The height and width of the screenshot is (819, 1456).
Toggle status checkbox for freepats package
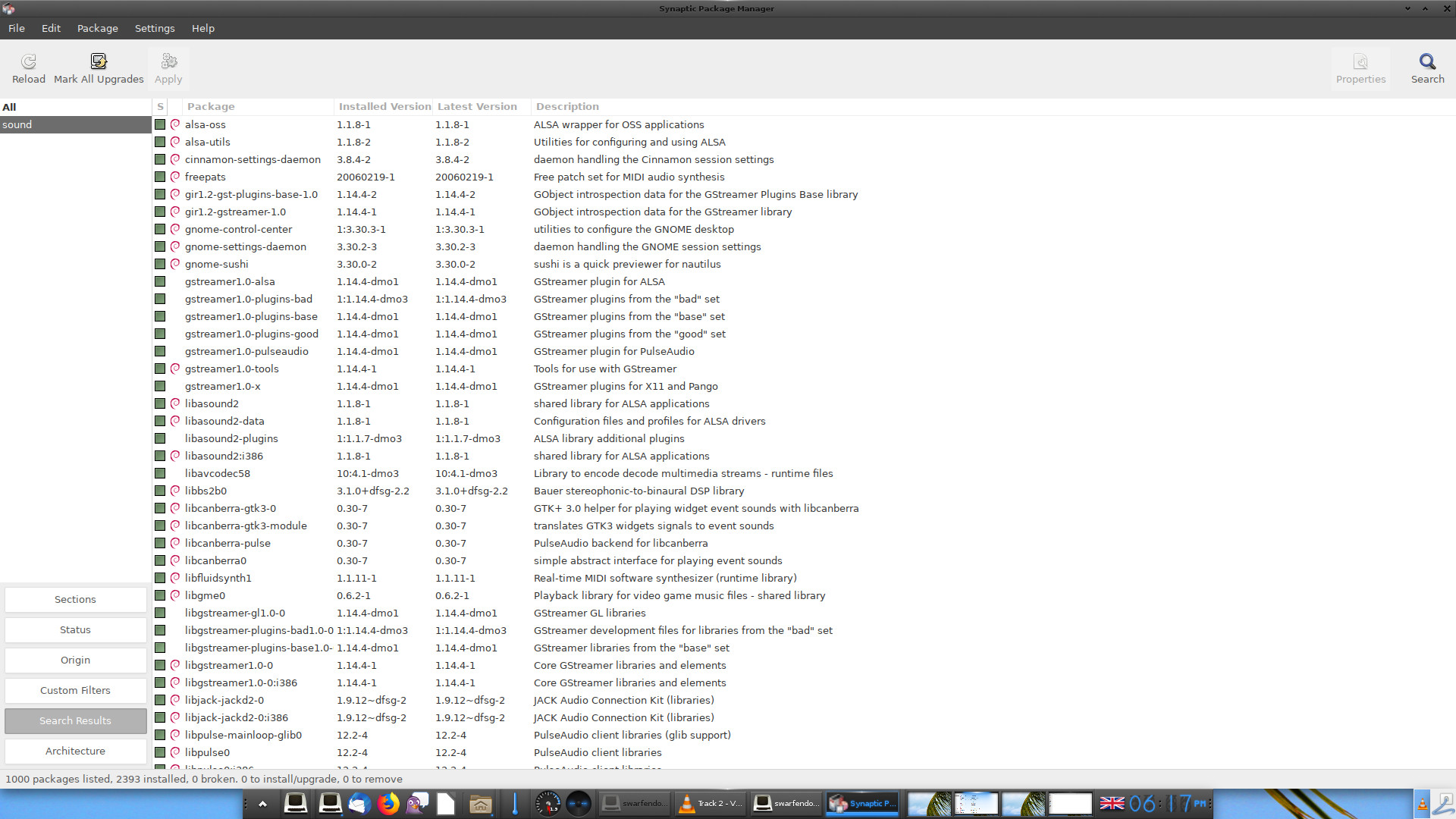click(160, 177)
